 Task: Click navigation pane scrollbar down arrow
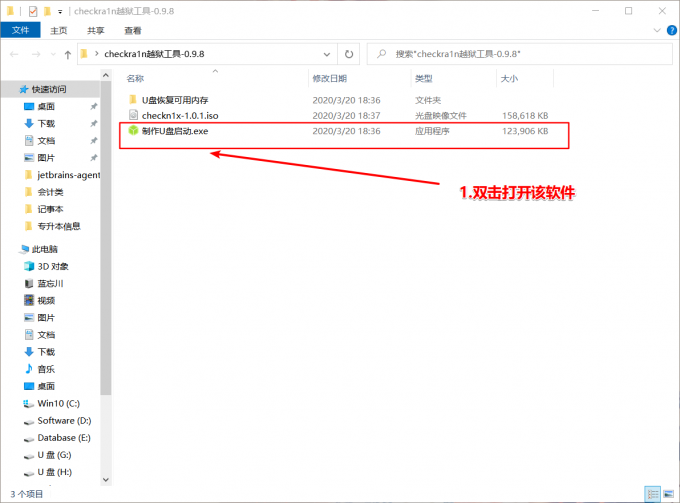(x=106, y=480)
